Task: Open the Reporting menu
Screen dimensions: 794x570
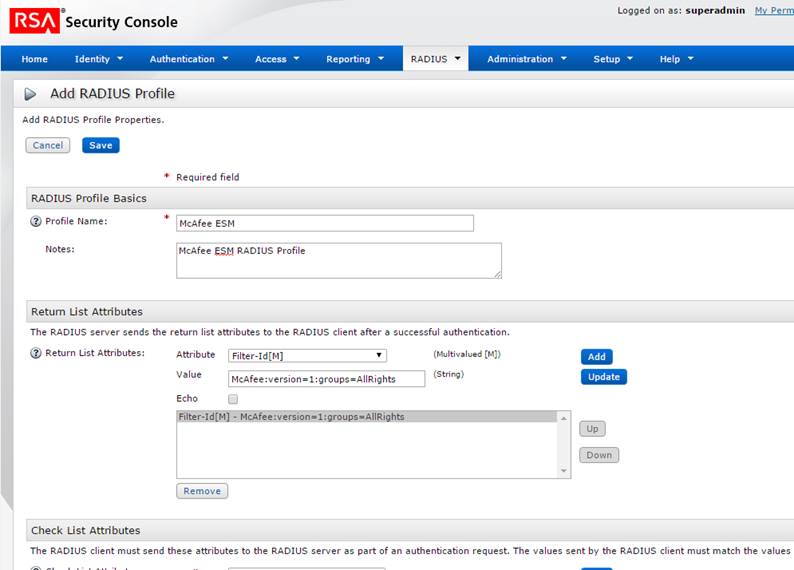Action: point(355,59)
